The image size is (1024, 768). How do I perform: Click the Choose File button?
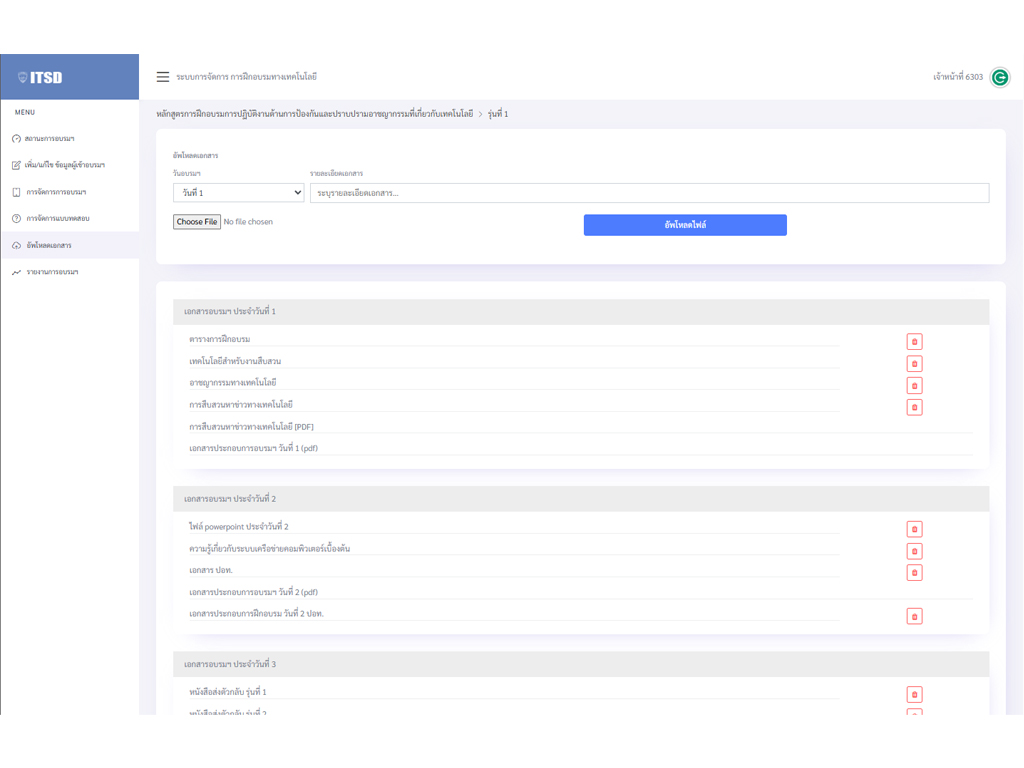click(197, 222)
